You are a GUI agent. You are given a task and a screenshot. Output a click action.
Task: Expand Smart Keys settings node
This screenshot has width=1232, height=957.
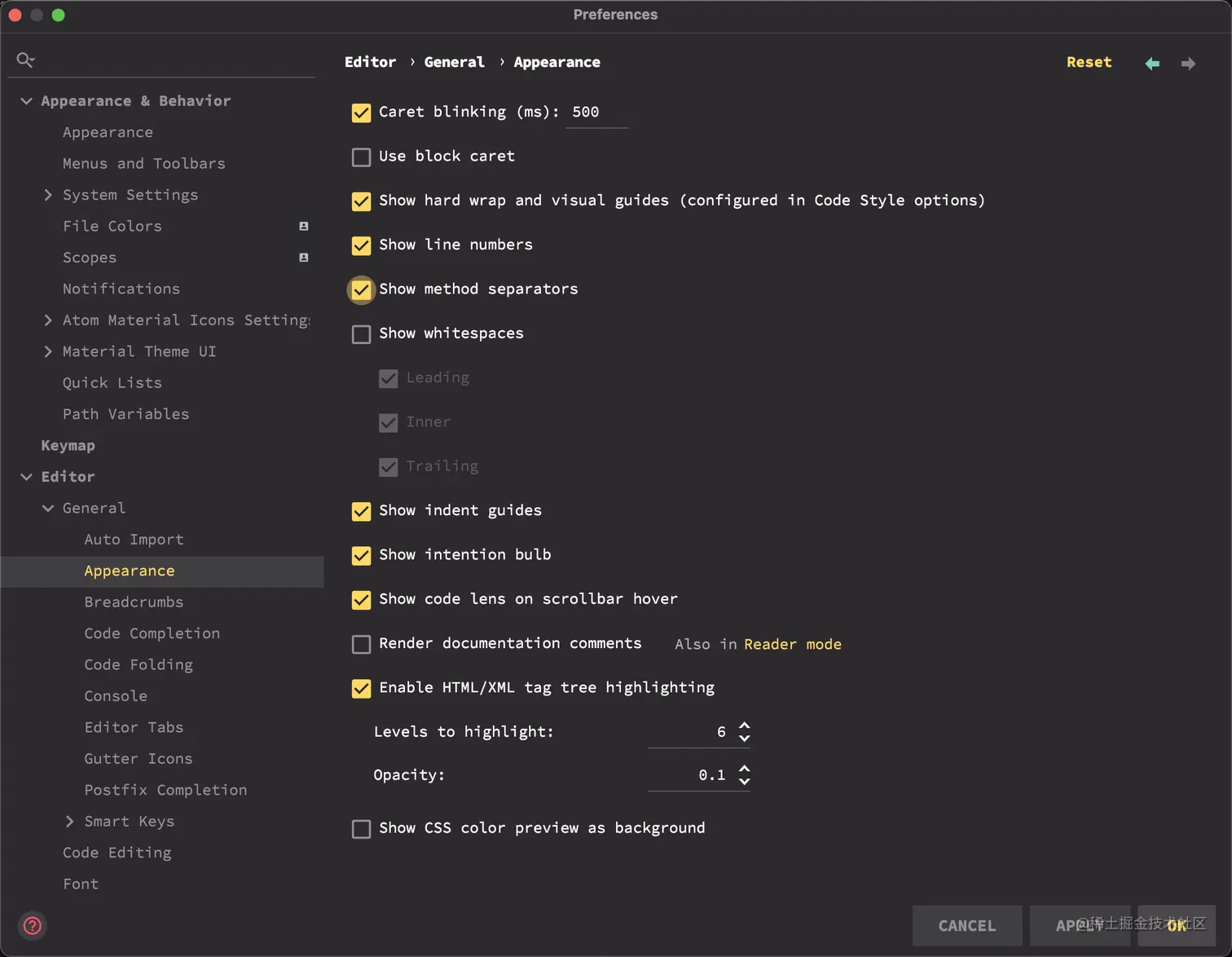pos(69,822)
